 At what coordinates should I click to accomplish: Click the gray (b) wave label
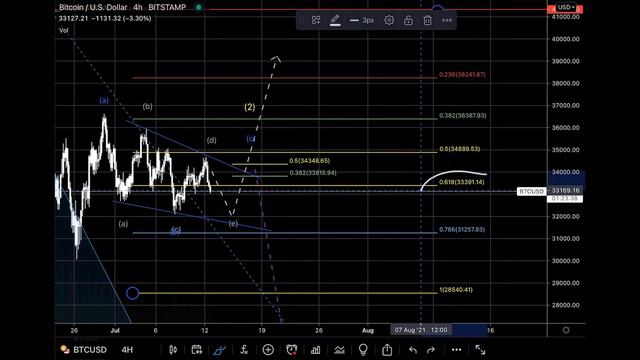click(x=147, y=107)
